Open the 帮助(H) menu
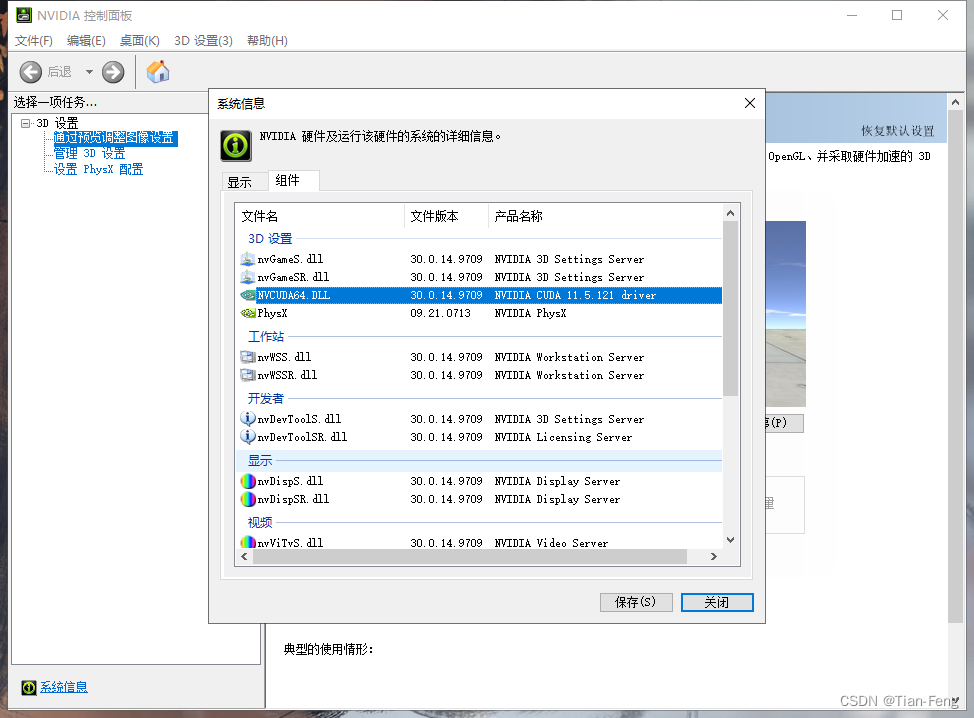974x718 pixels. 267,40
